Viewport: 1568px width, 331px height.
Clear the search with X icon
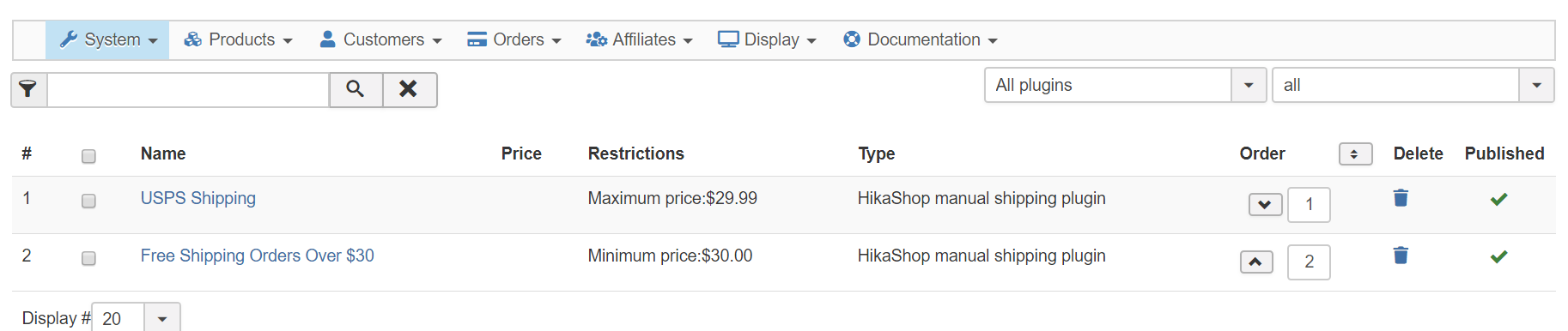coord(409,89)
